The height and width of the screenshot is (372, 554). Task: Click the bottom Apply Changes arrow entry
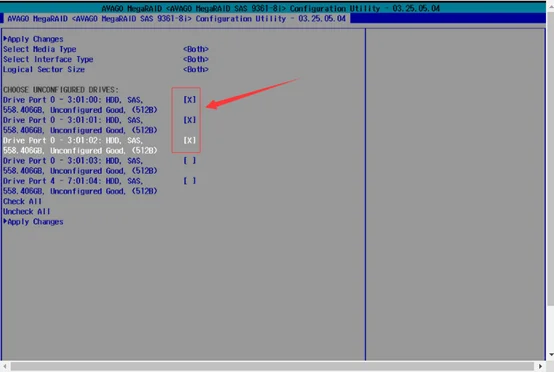coord(33,222)
